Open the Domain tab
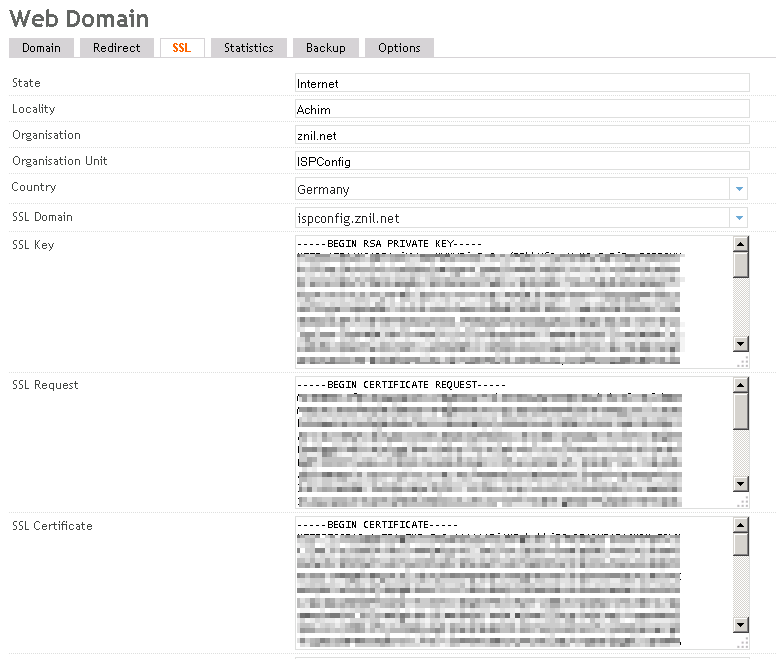Image resolution: width=776 pixels, height=659 pixels. point(41,48)
